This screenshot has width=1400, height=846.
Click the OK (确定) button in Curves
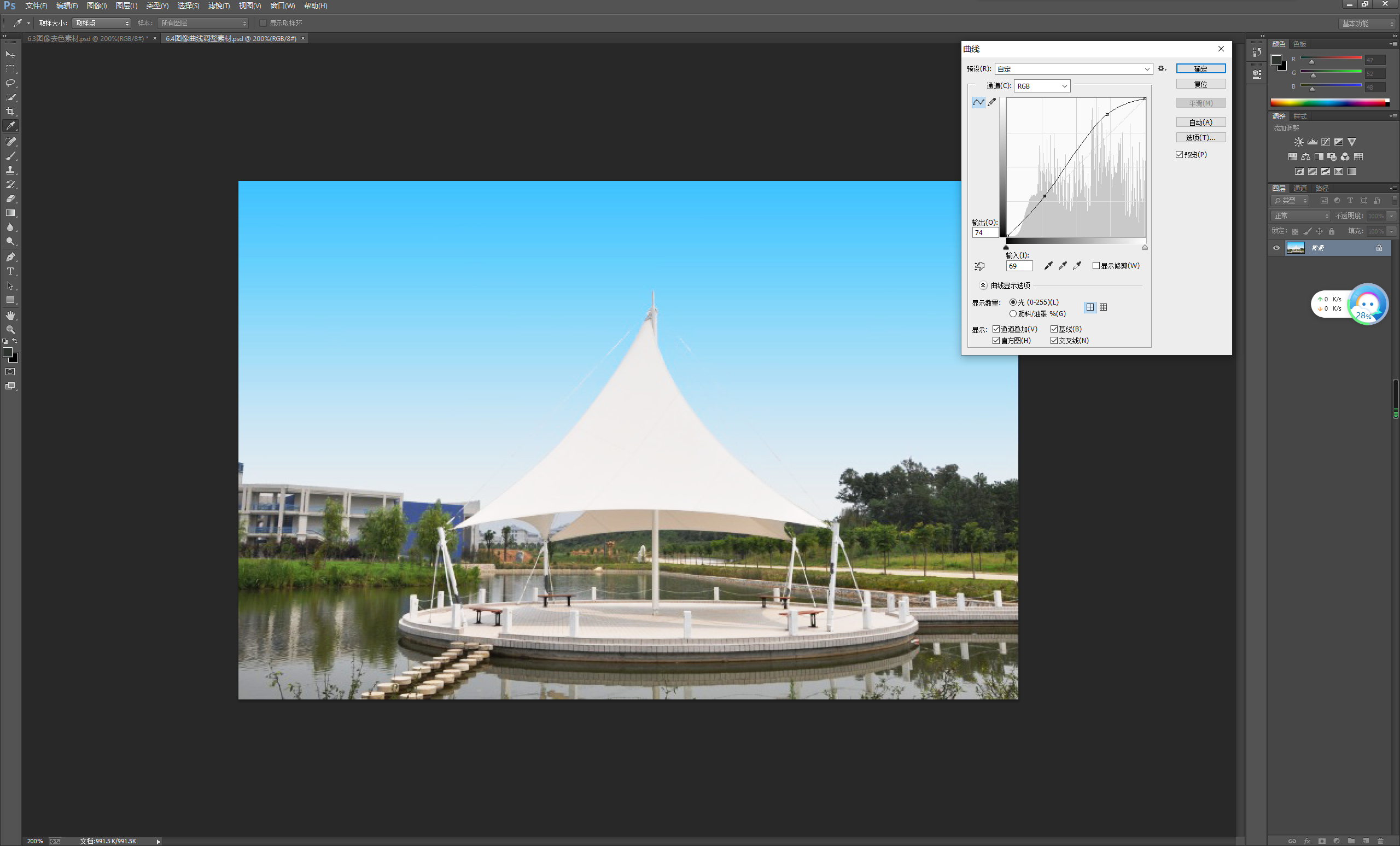pos(1200,69)
